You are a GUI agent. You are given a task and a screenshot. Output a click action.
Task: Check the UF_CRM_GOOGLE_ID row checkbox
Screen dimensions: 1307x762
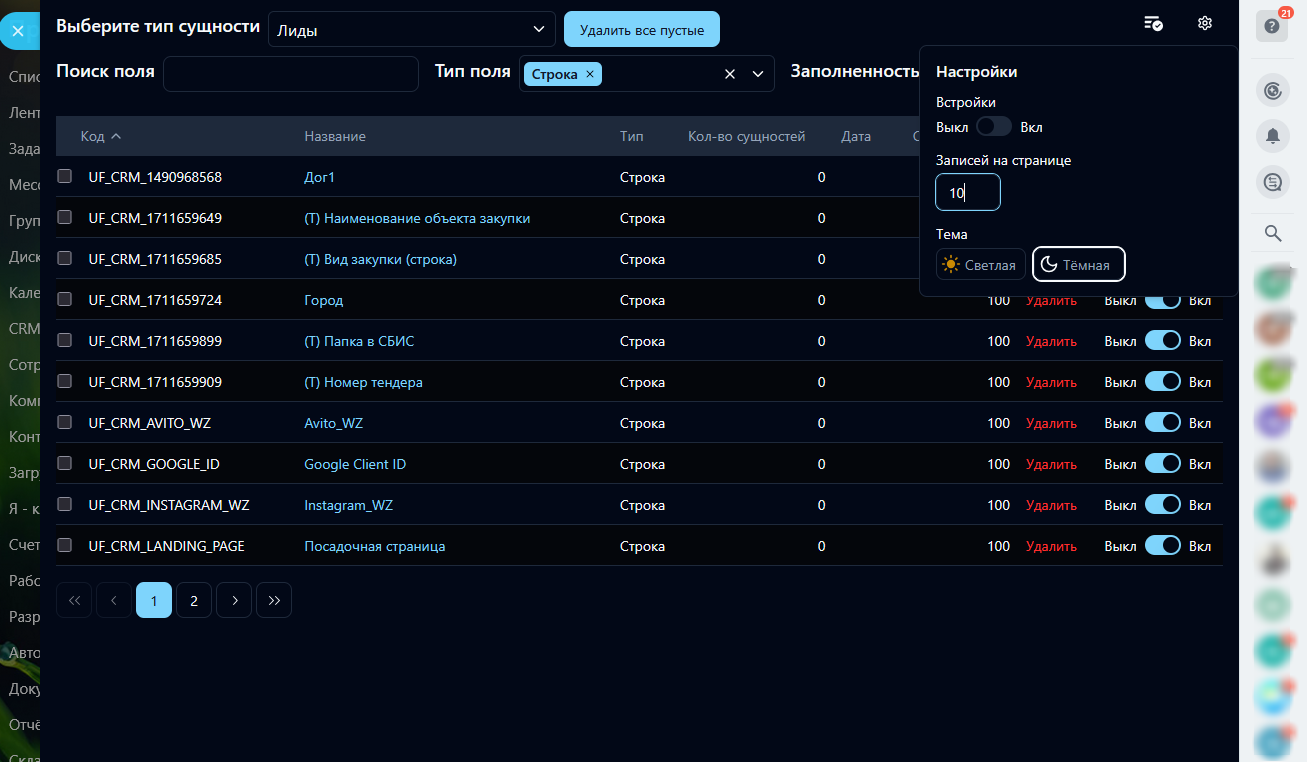(x=65, y=464)
